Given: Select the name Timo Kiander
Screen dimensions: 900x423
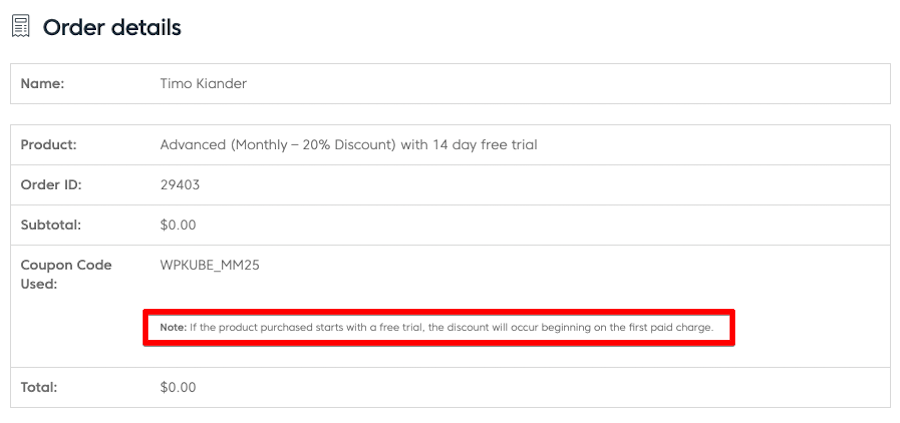Looking at the screenshot, I should point(203,84).
